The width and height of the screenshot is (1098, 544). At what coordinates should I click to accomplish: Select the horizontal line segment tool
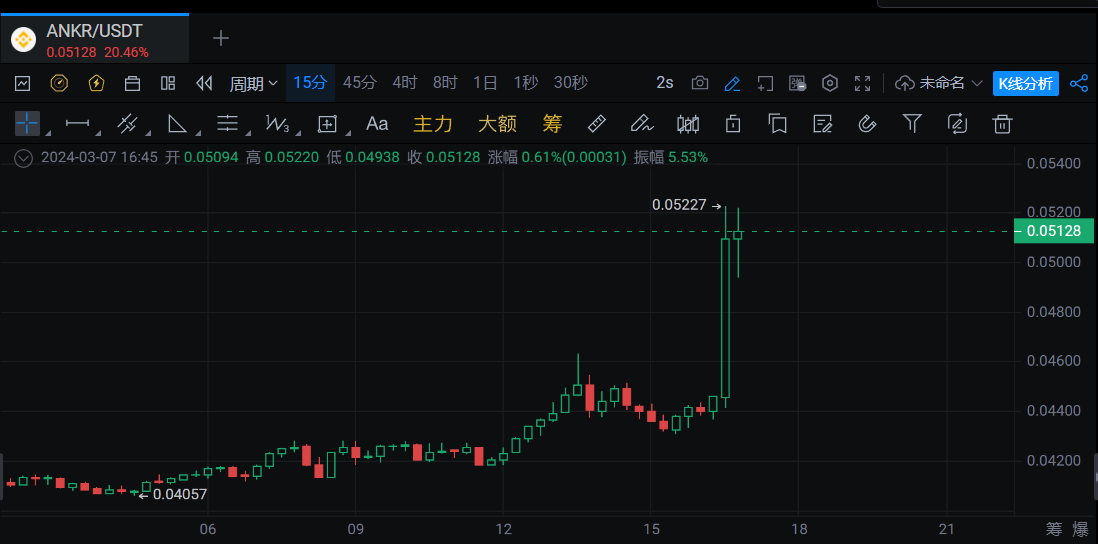tap(77, 123)
